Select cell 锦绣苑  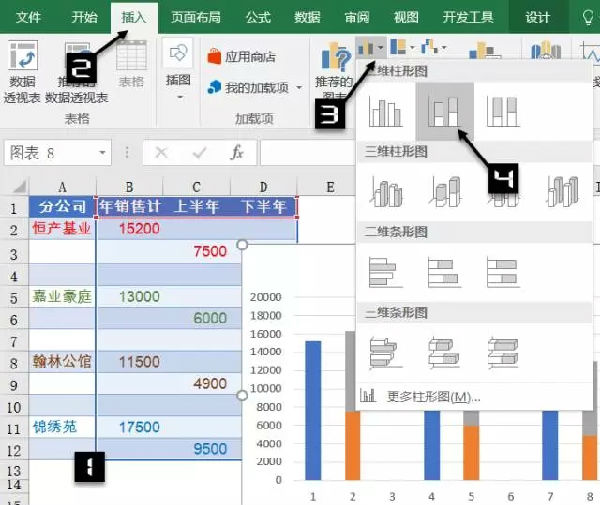pos(62,427)
